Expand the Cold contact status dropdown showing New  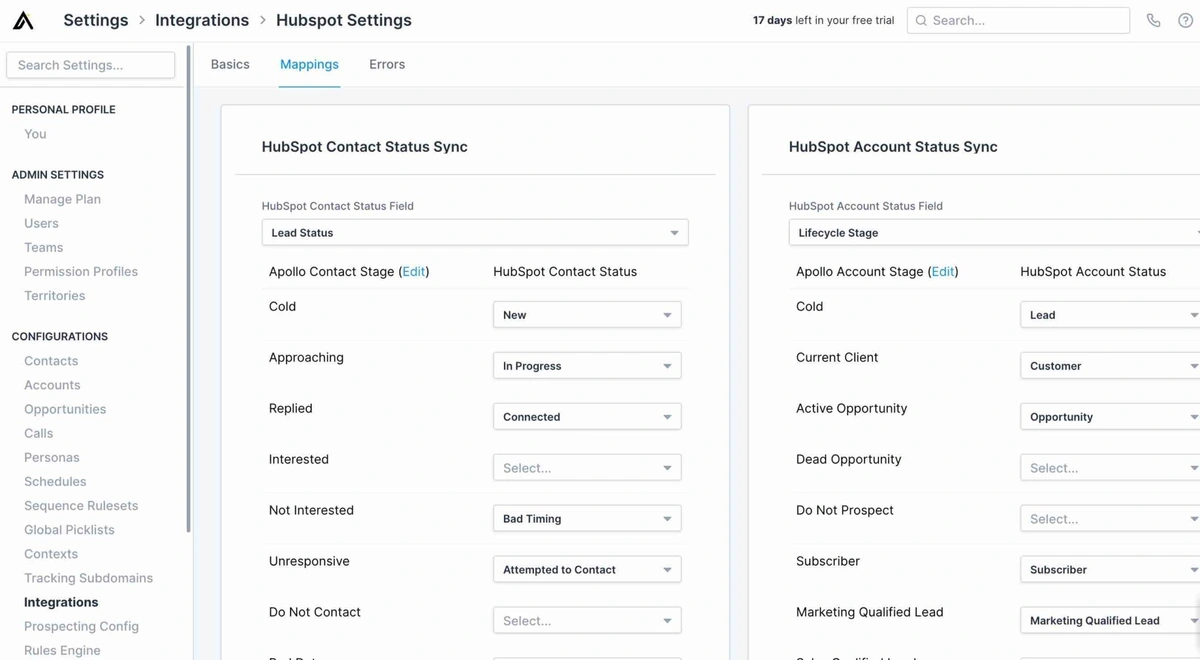click(587, 314)
